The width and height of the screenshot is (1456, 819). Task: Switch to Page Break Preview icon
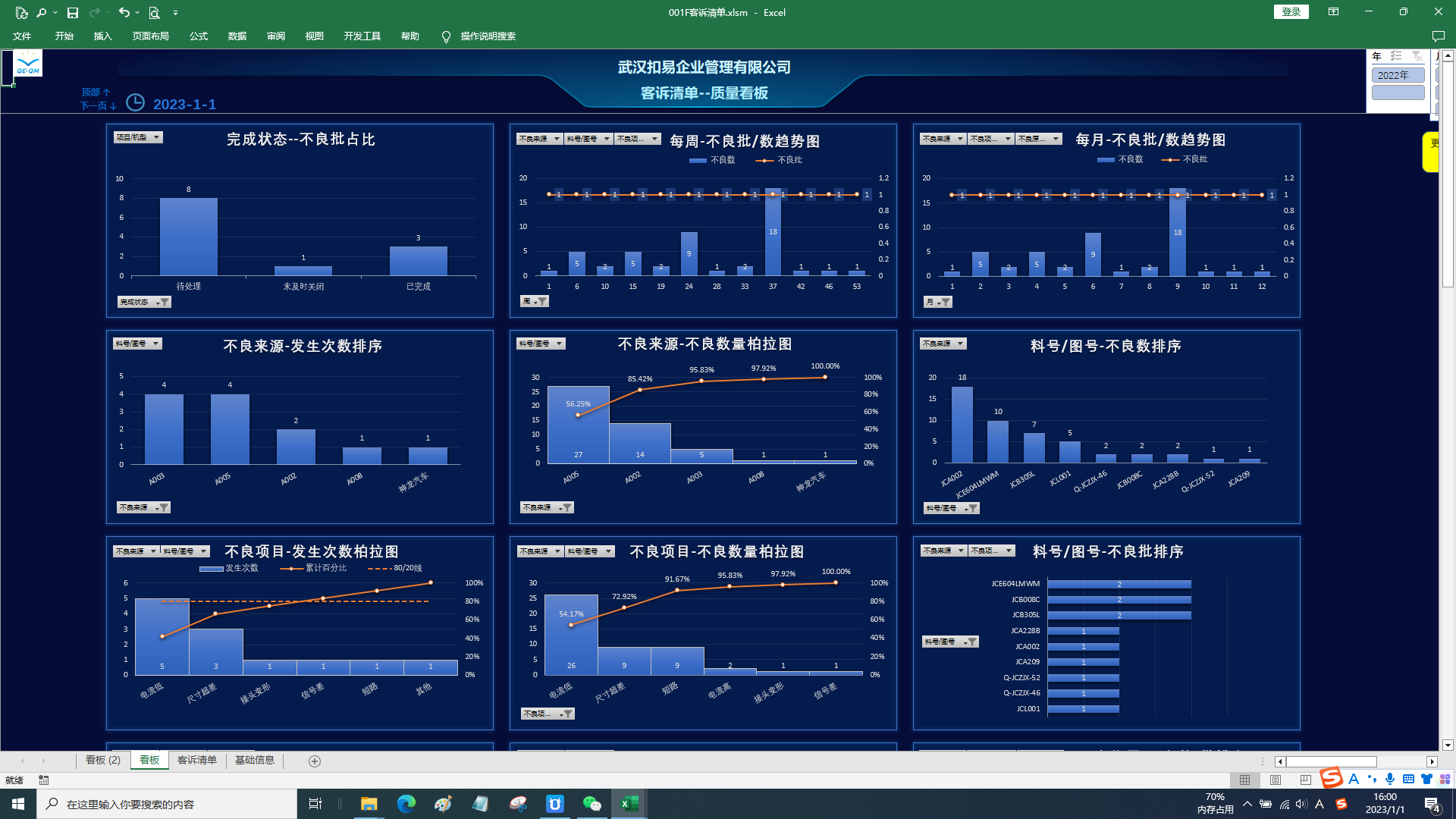coord(1305,780)
